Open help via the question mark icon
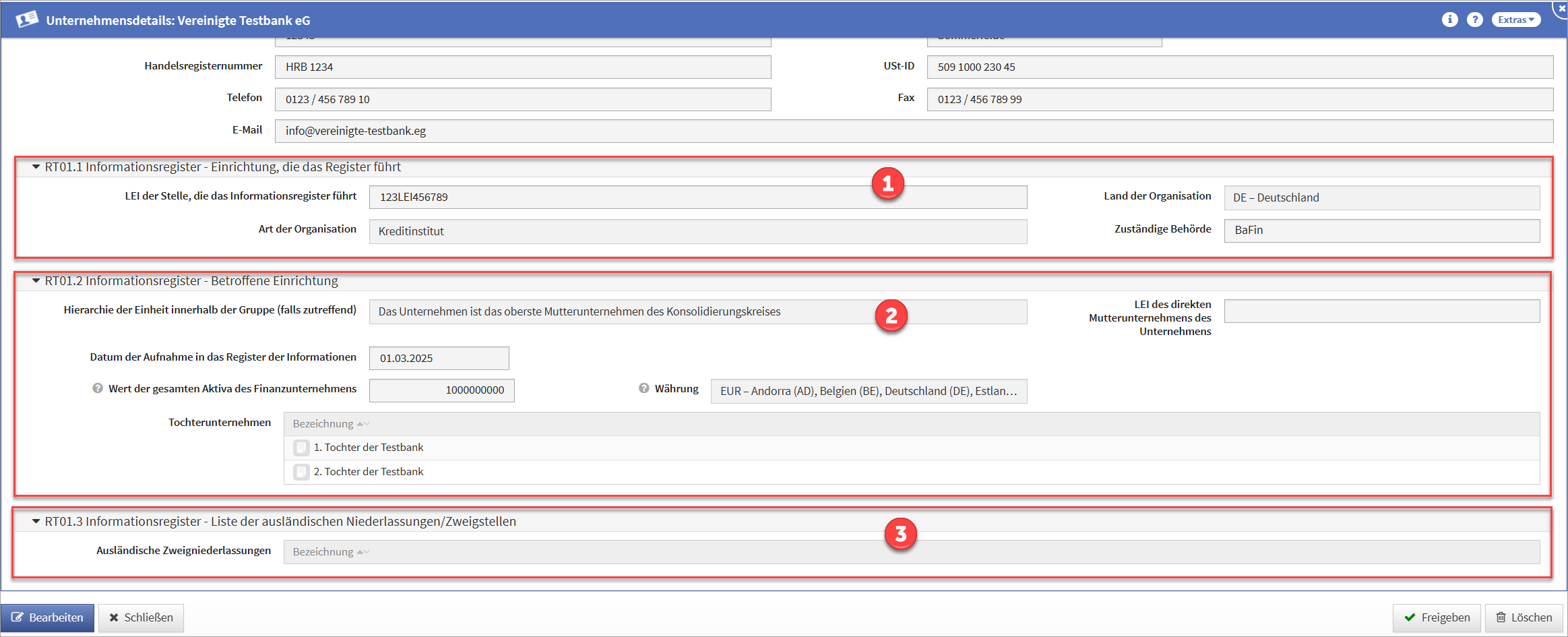The width and height of the screenshot is (1568, 637). click(x=1475, y=20)
